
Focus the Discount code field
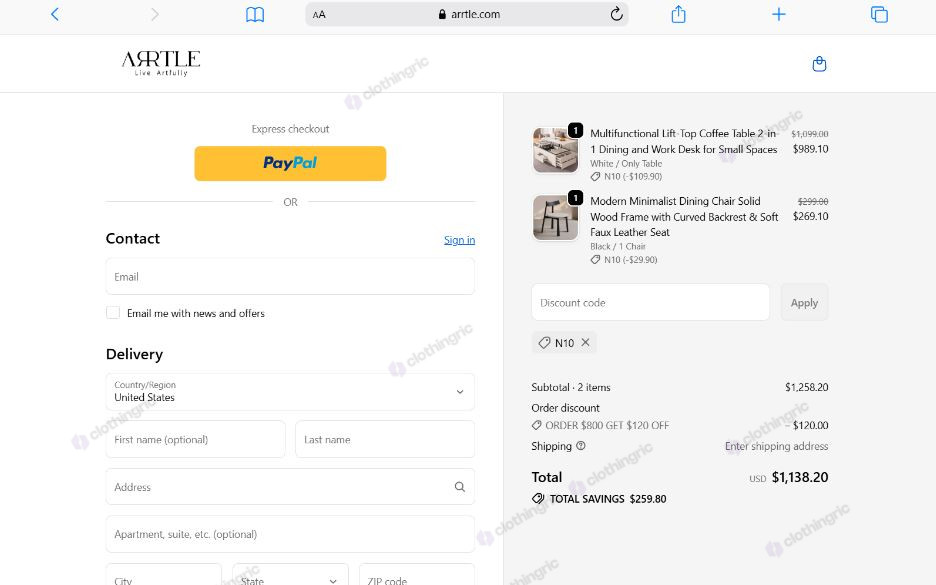pyautogui.click(x=651, y=303)
